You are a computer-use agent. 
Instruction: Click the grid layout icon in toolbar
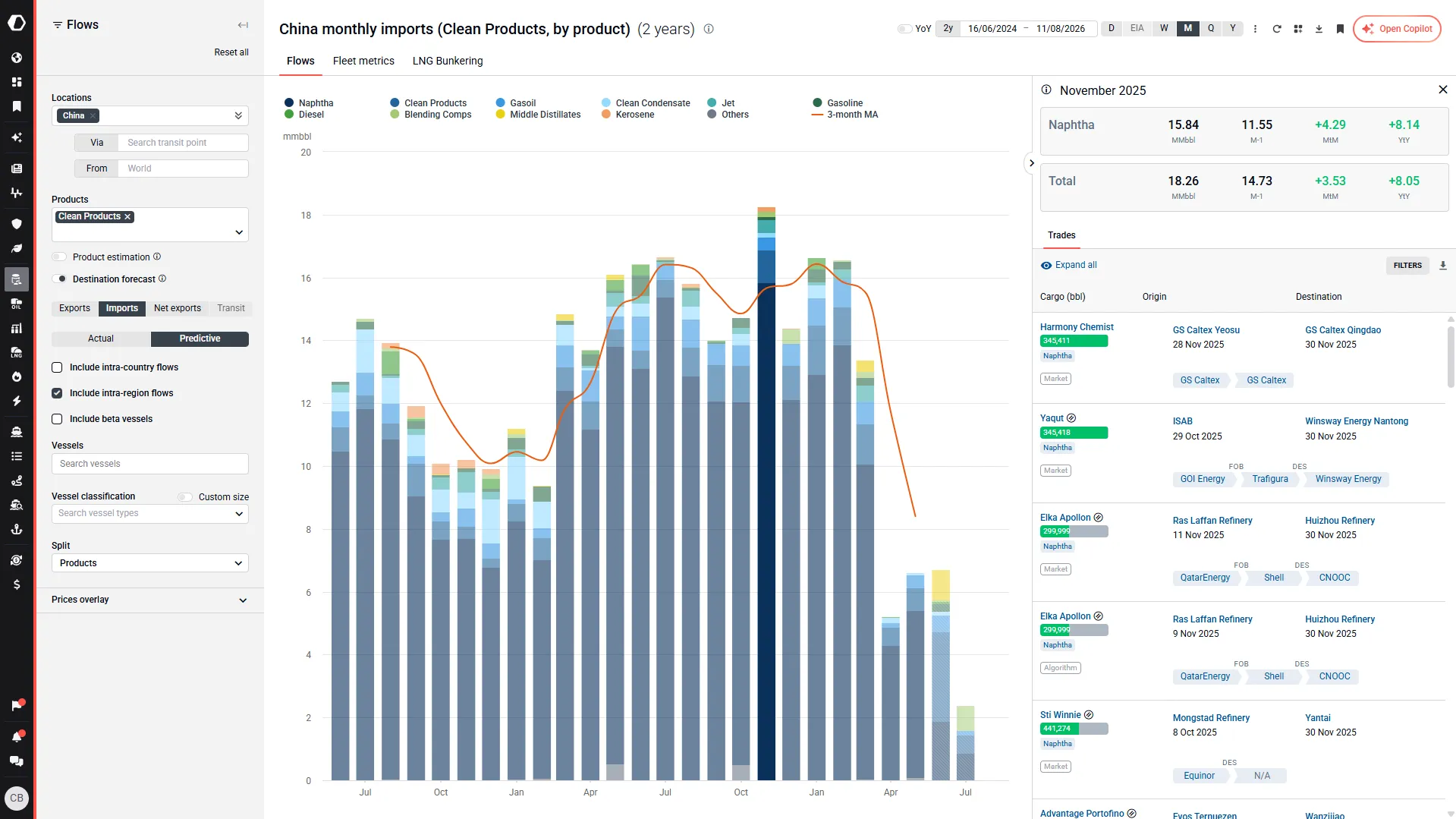tap(1298, 29)
